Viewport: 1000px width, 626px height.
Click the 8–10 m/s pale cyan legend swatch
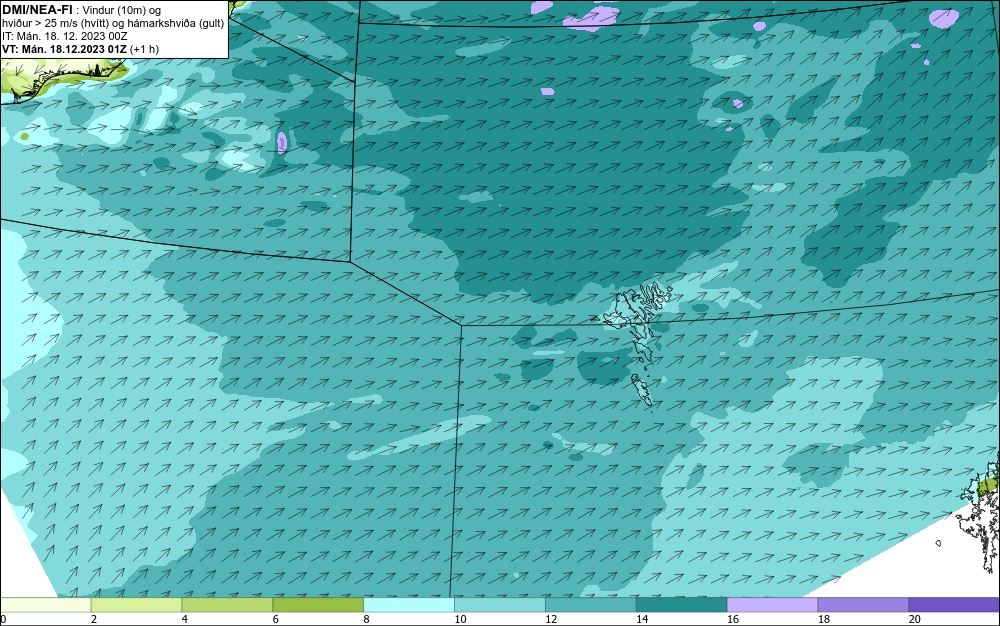pos(409,604)
